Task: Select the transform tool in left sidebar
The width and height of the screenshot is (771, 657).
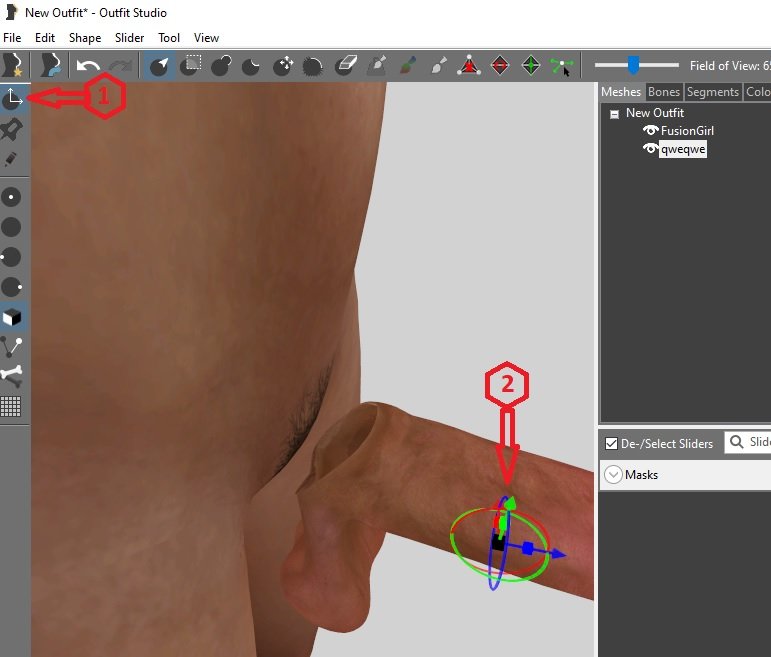Action: tap(12, 98)
